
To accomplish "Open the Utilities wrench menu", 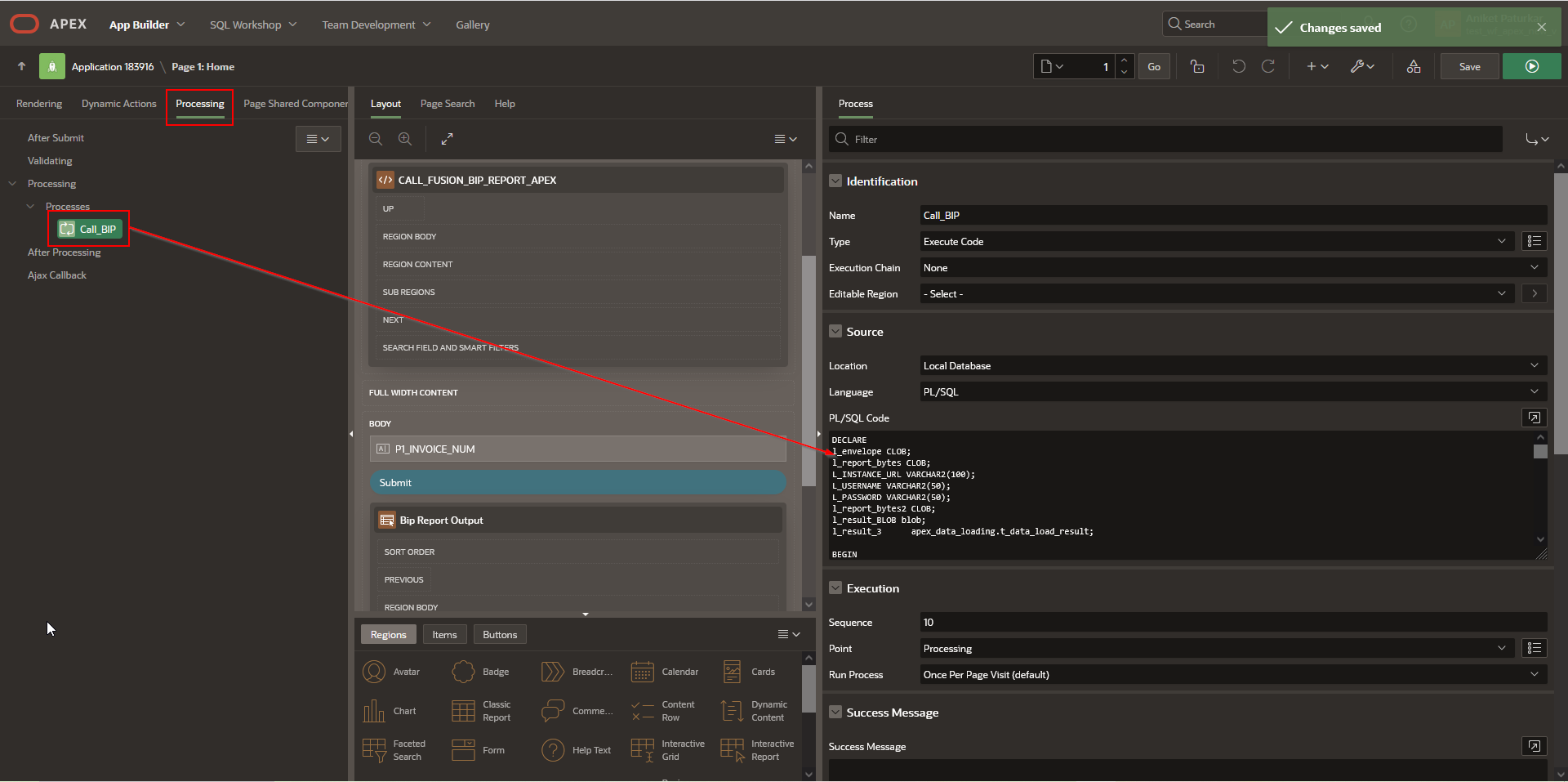I will (x=1362, y=66).
